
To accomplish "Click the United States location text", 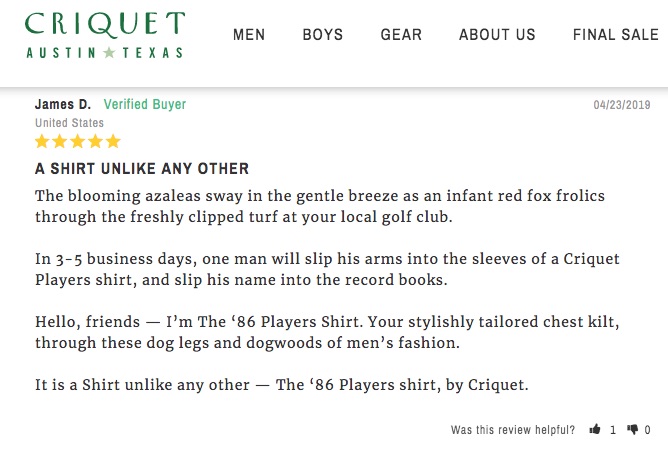I will pyautogui.click(x=69, y=123).
